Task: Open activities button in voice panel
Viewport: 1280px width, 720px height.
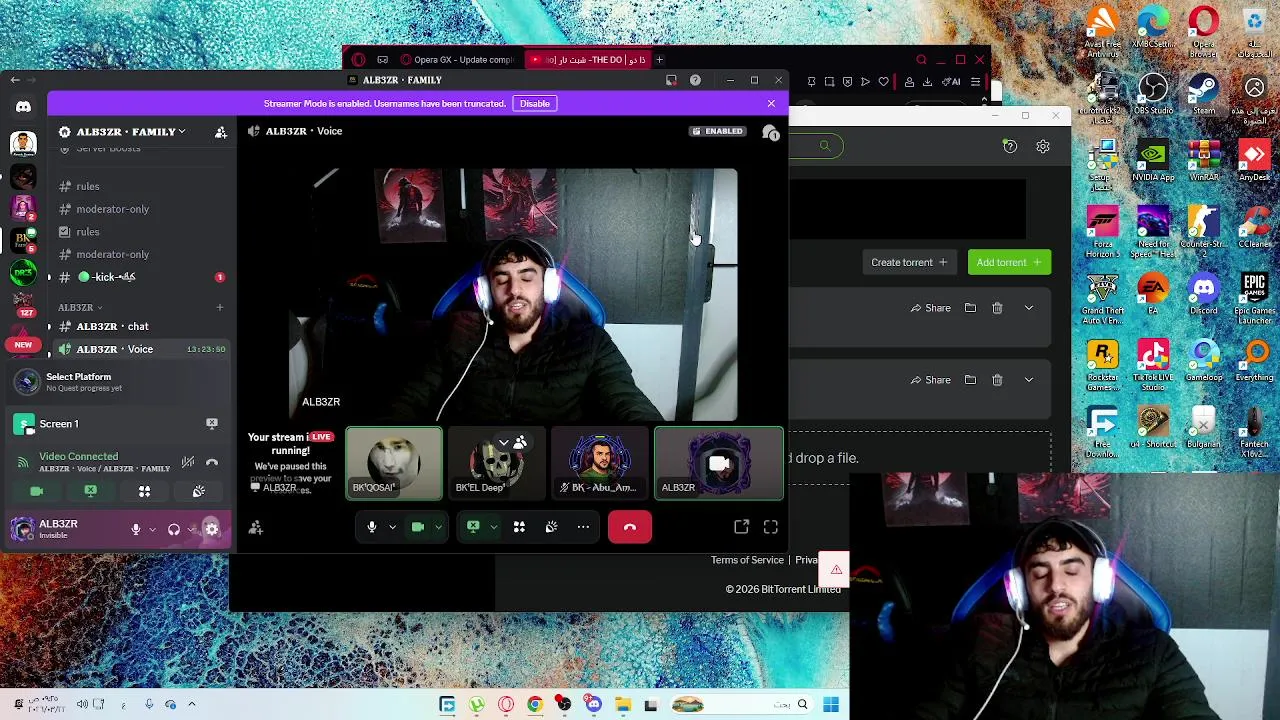Action: point(144,491)
